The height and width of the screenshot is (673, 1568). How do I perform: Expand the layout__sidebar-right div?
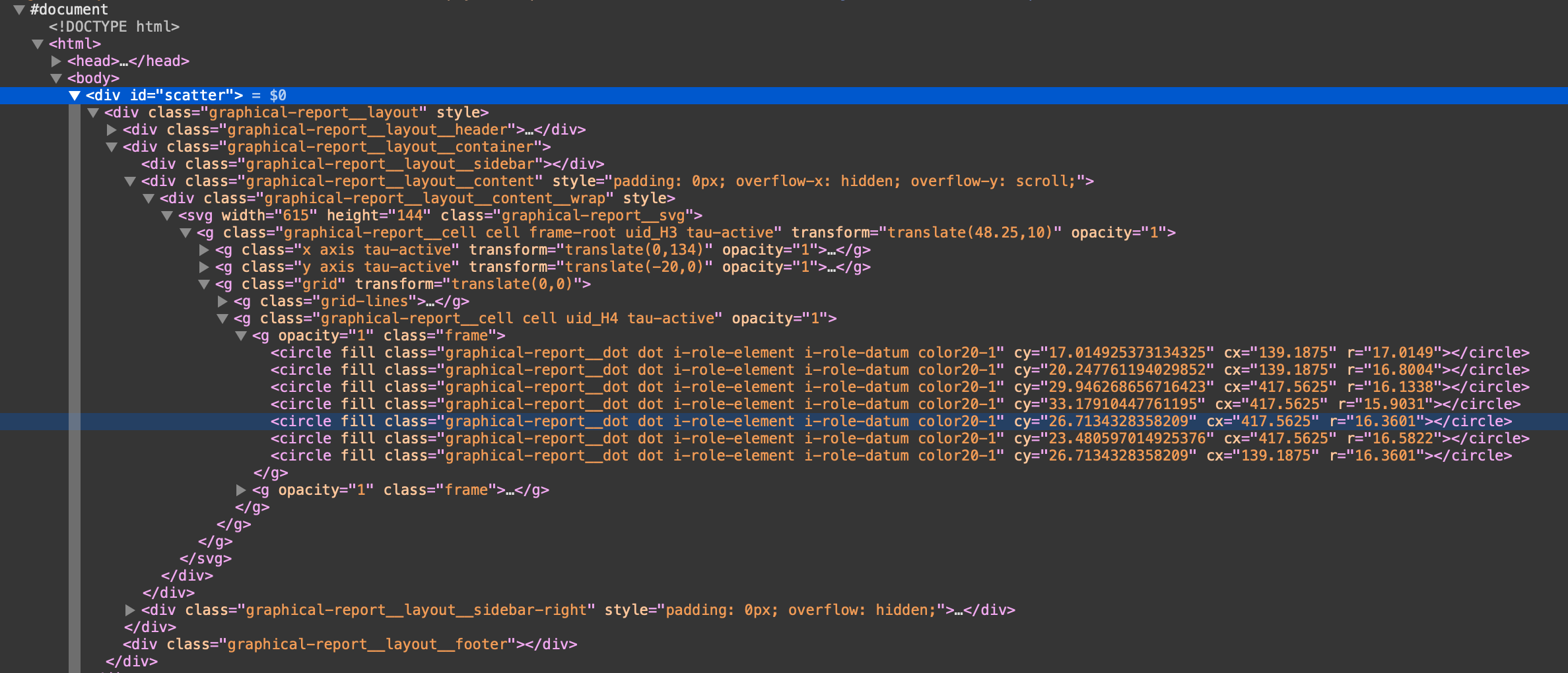click(x=130, y=610)
